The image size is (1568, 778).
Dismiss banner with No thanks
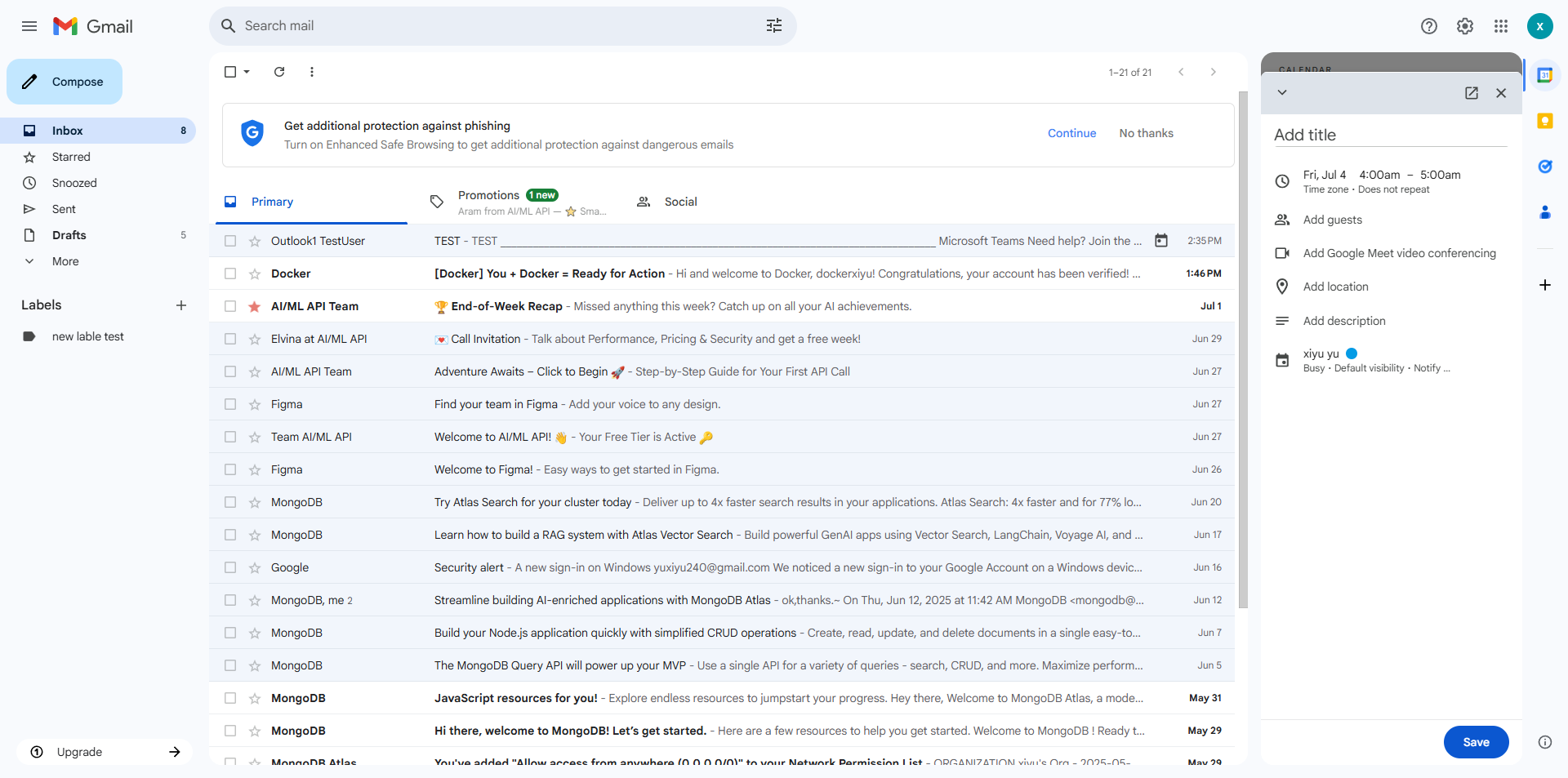[1146, 133]
